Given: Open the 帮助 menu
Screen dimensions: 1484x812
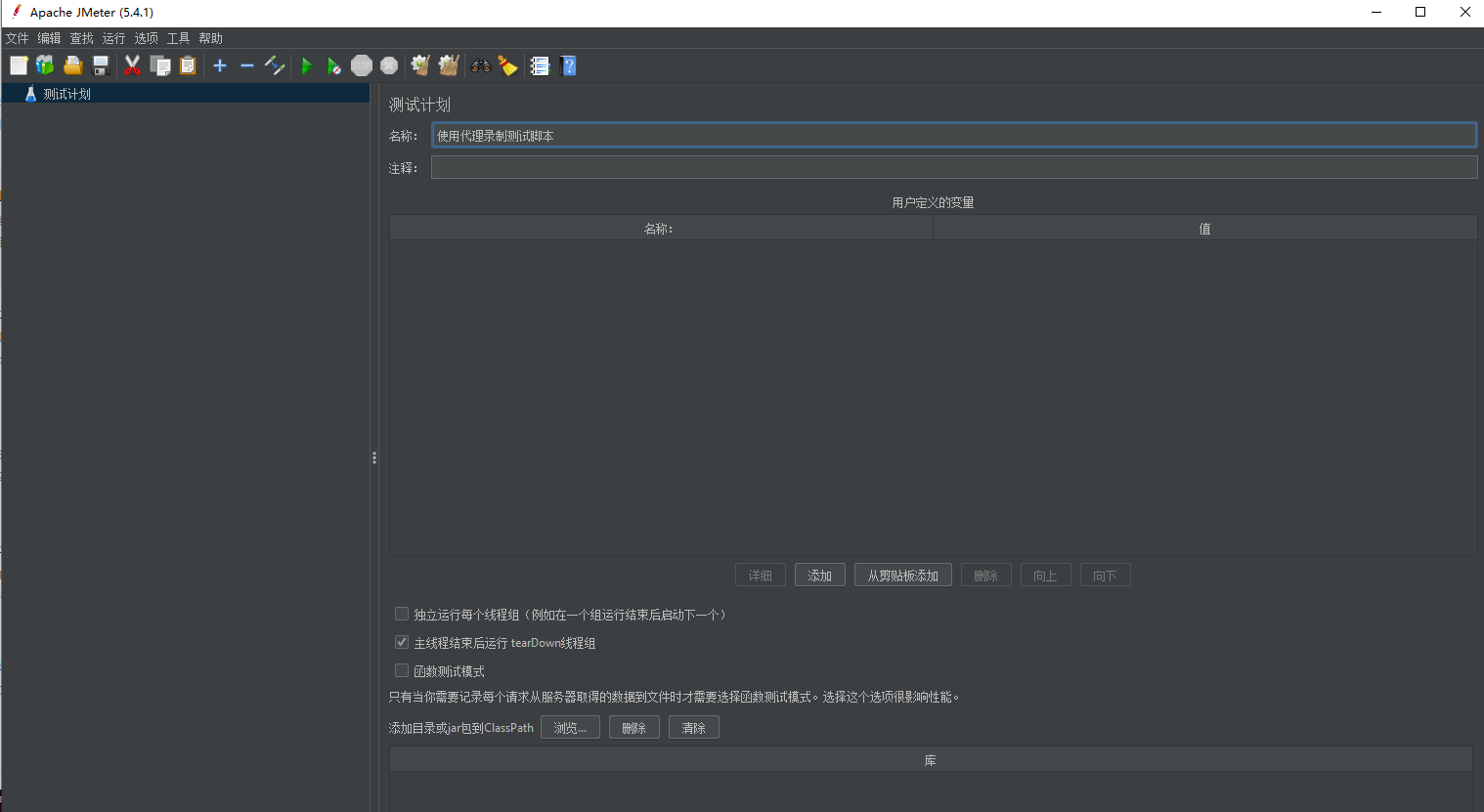Looking at the screenshot, I should [211, 38].
